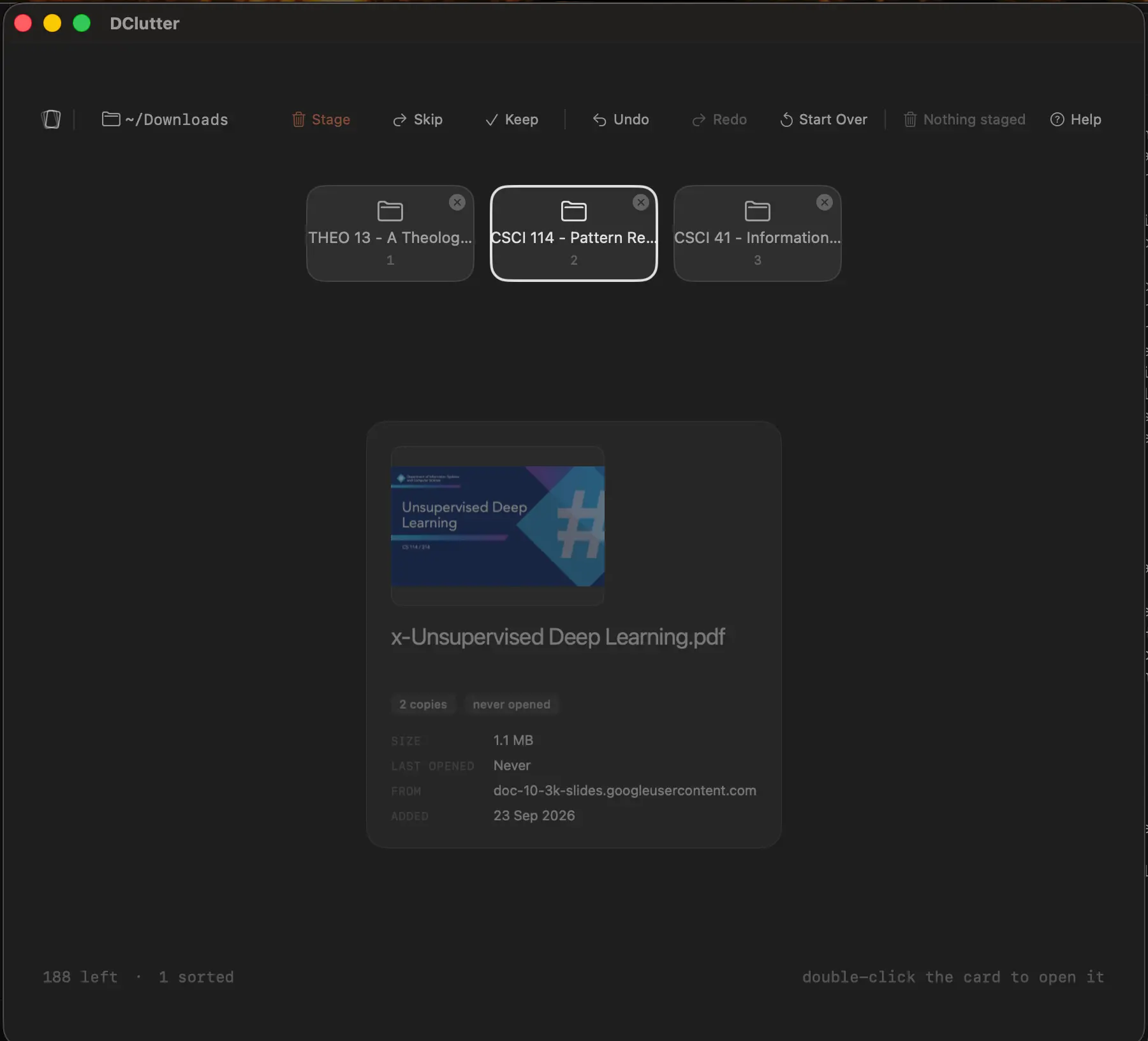The height and width of the screenshot is (1041, 1148).
Task: Click the Nothing staged trash button
Action: pos(964,119)
